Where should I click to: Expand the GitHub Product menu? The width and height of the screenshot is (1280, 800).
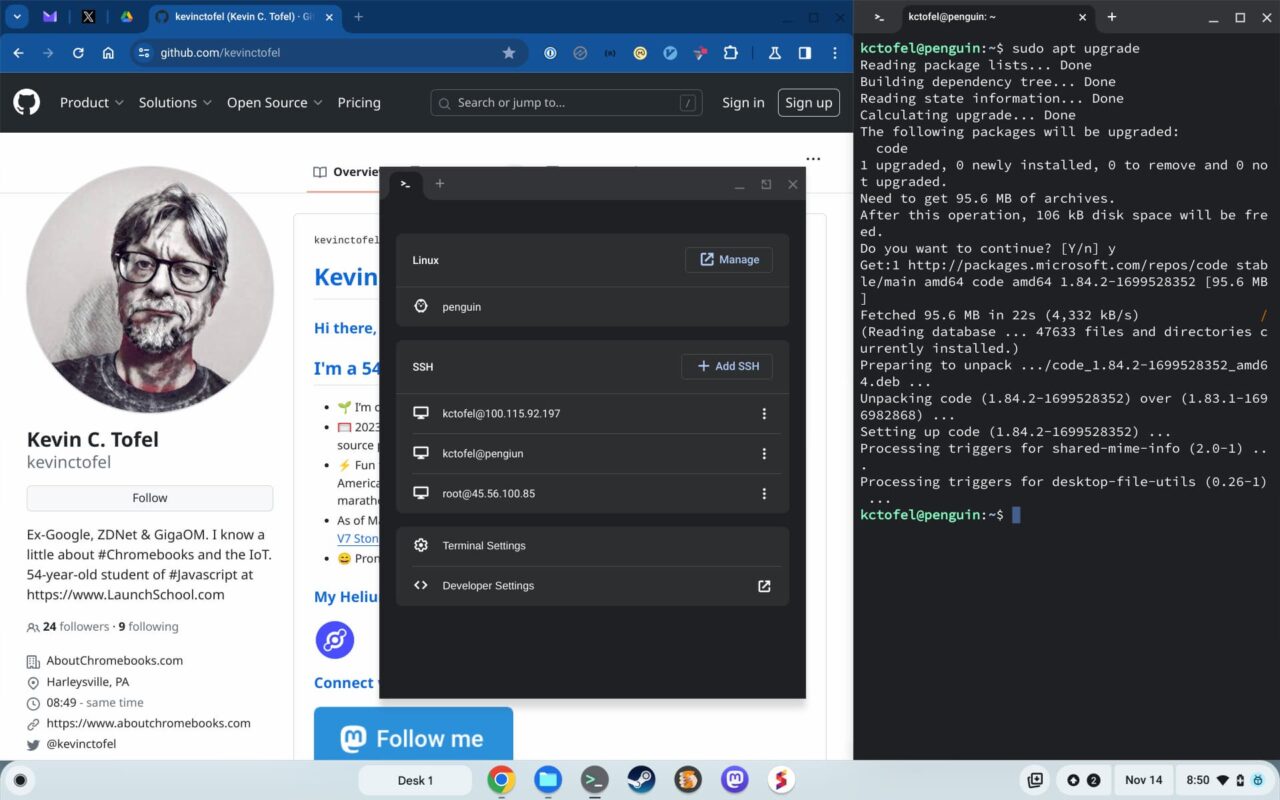click(91, 102)
